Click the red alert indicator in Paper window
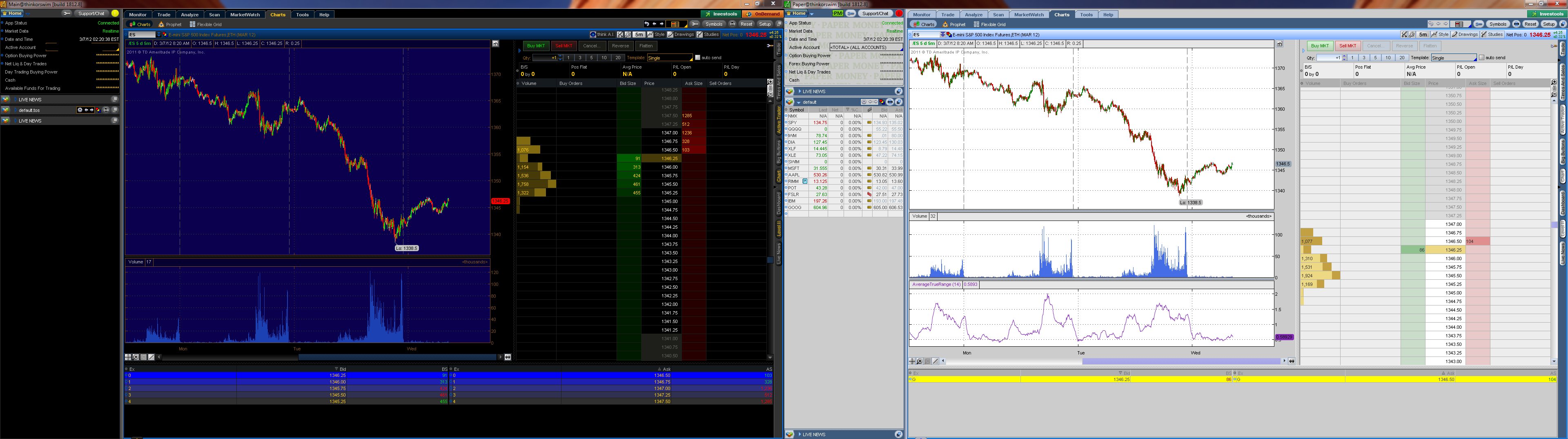This screenshot has height=439, width=1568. (899, 13)
